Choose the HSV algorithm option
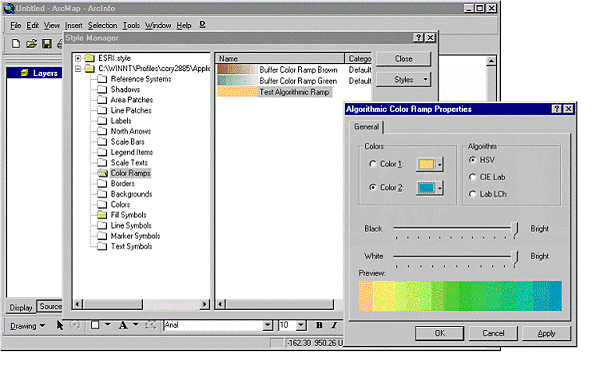 [473, 160]
